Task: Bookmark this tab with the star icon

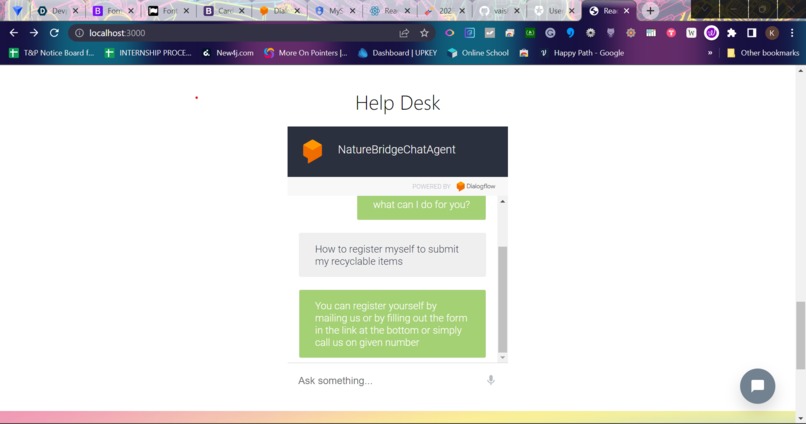Action: pos(424,33)
